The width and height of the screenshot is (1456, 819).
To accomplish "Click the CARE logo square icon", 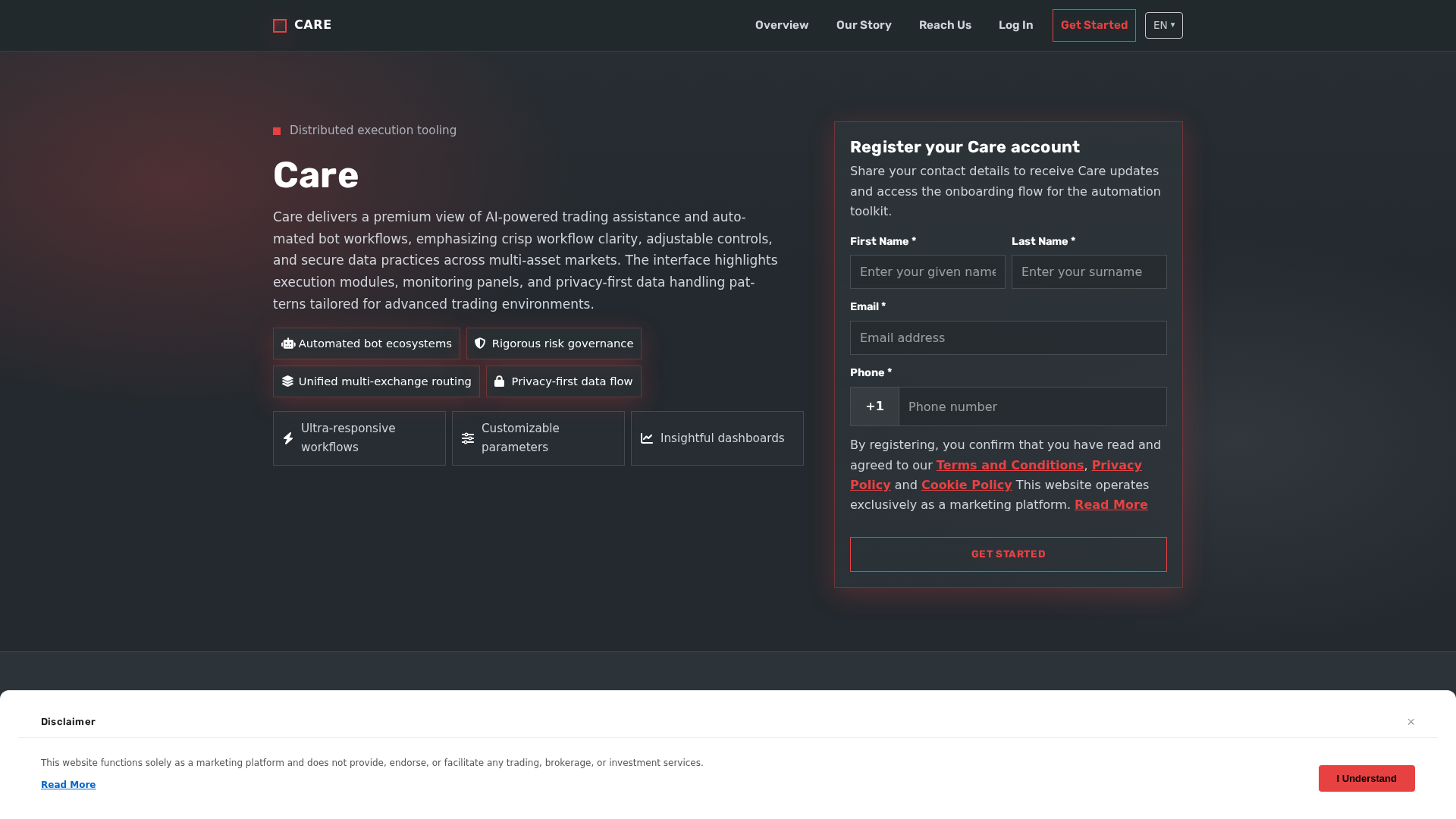I will tap(280, 26).
